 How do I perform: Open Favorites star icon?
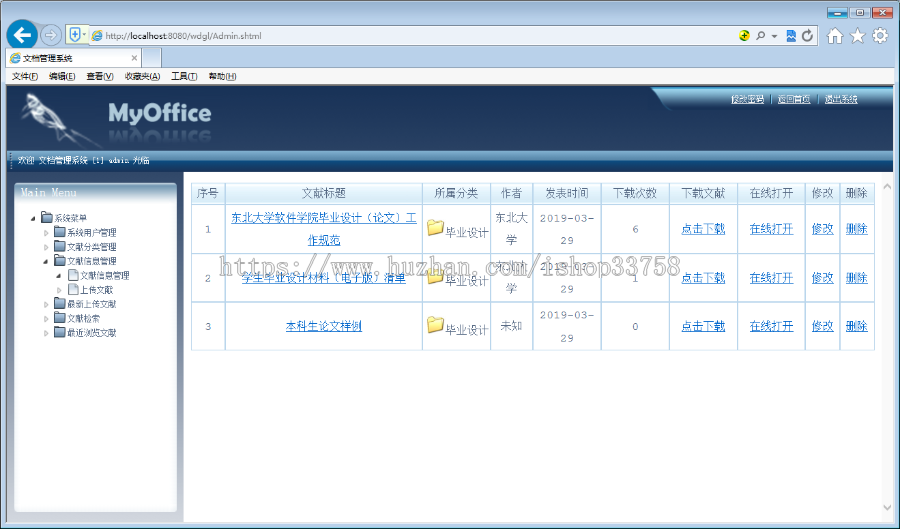click(x=858, y=36)
